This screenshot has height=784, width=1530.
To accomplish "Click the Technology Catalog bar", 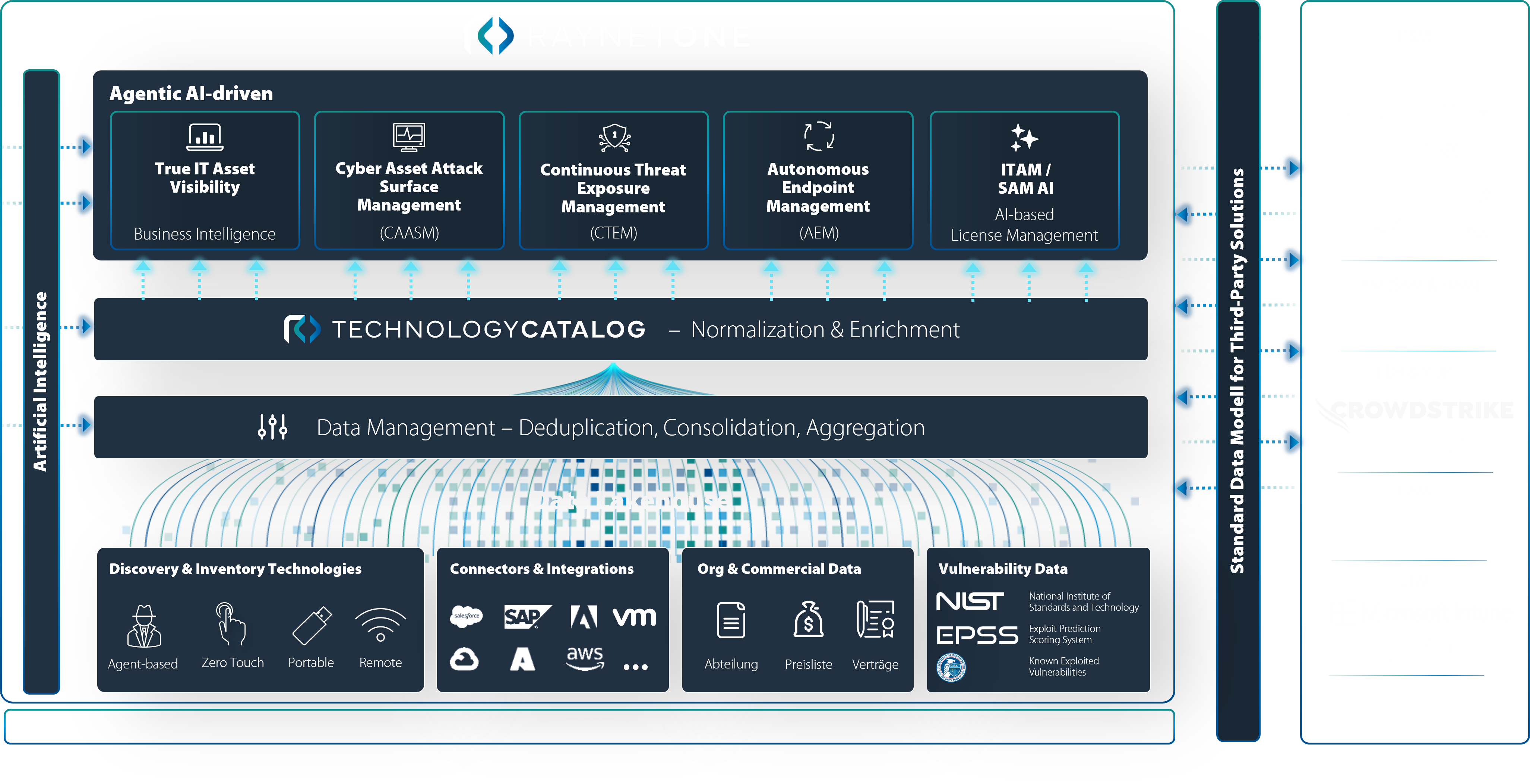I will (621, 329).
